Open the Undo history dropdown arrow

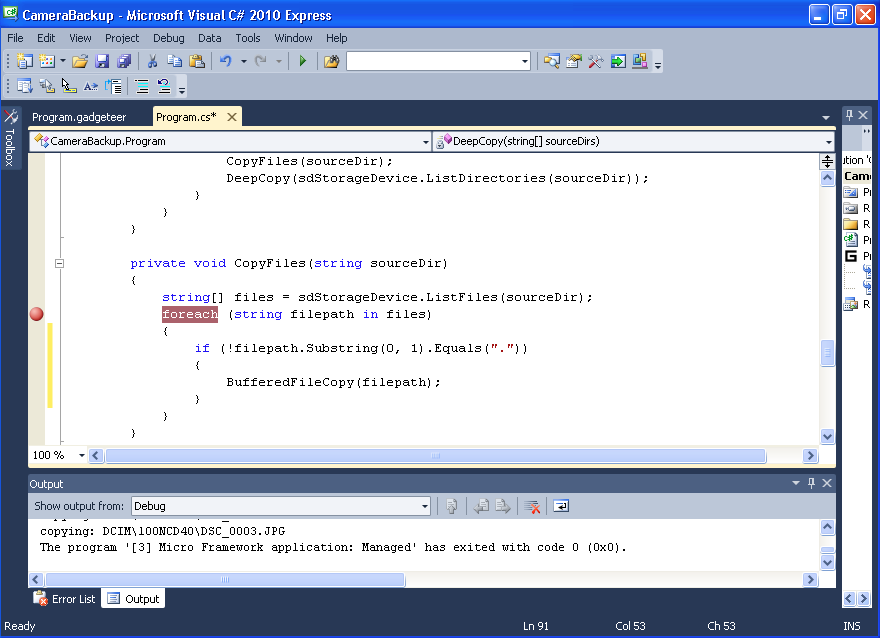click(244, 61)
